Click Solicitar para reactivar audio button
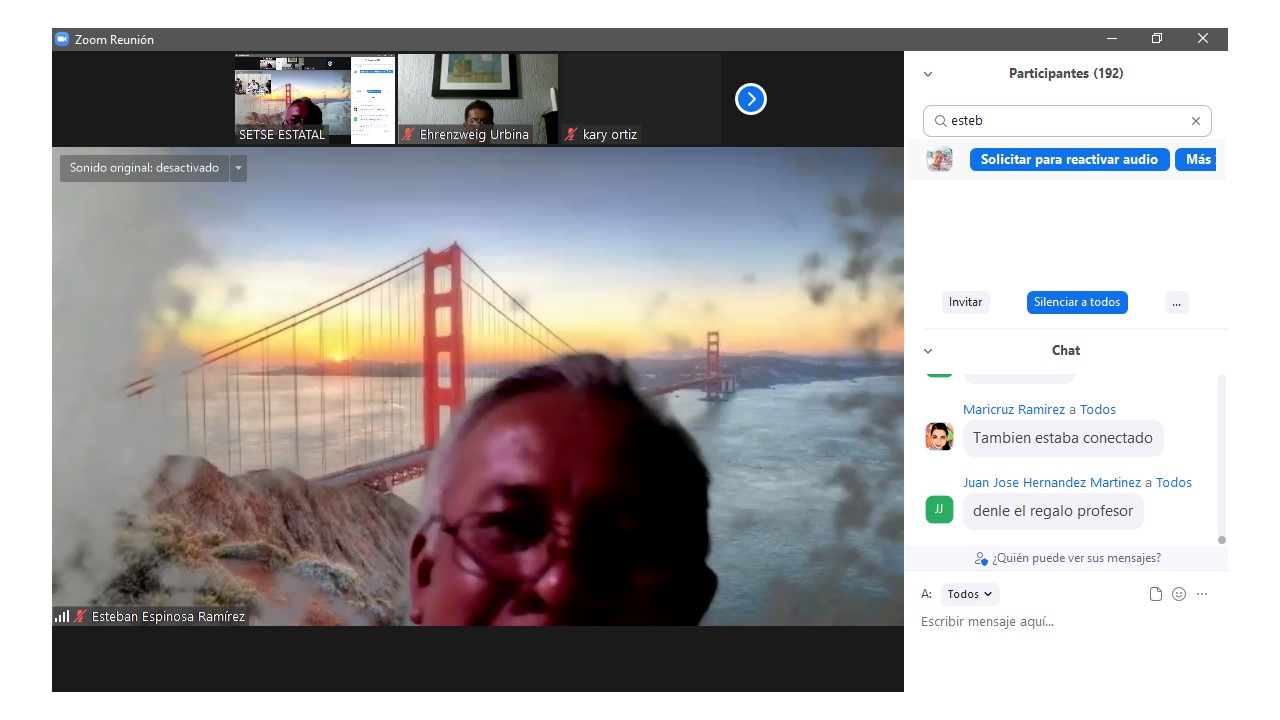Screen dimensions: 1280x720 [x=1069, y=160]
